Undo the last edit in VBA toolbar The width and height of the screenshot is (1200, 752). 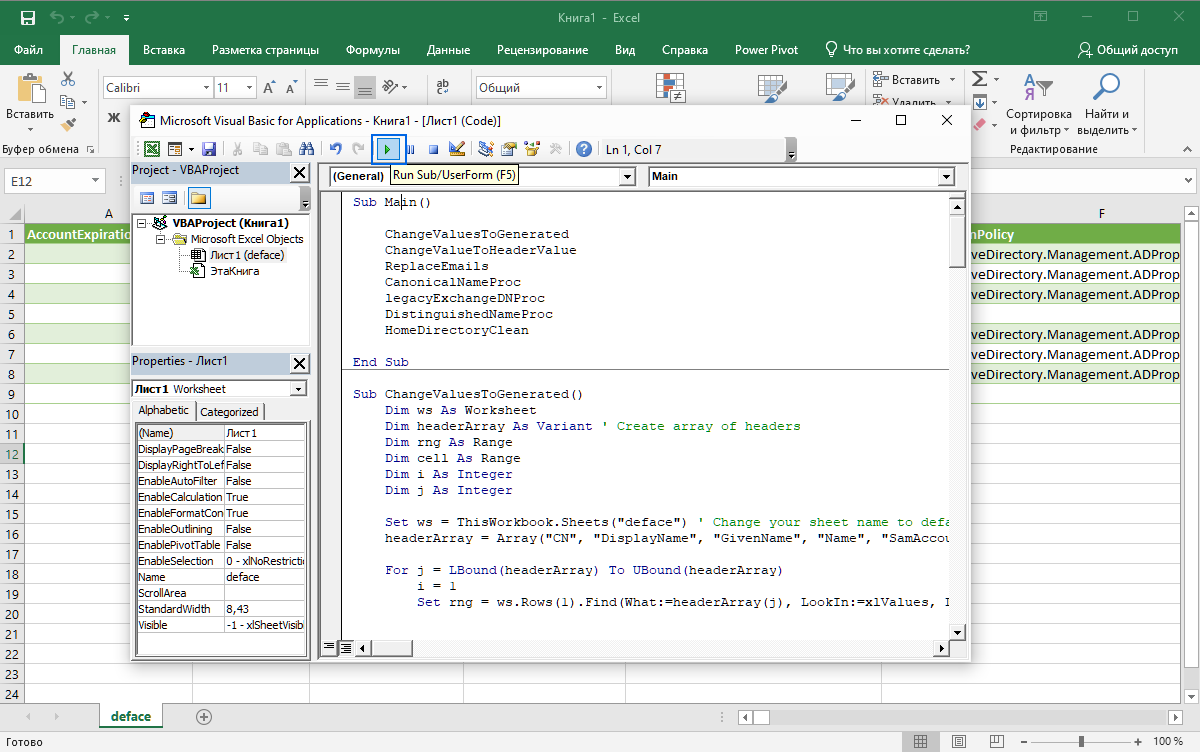point(336,149)
